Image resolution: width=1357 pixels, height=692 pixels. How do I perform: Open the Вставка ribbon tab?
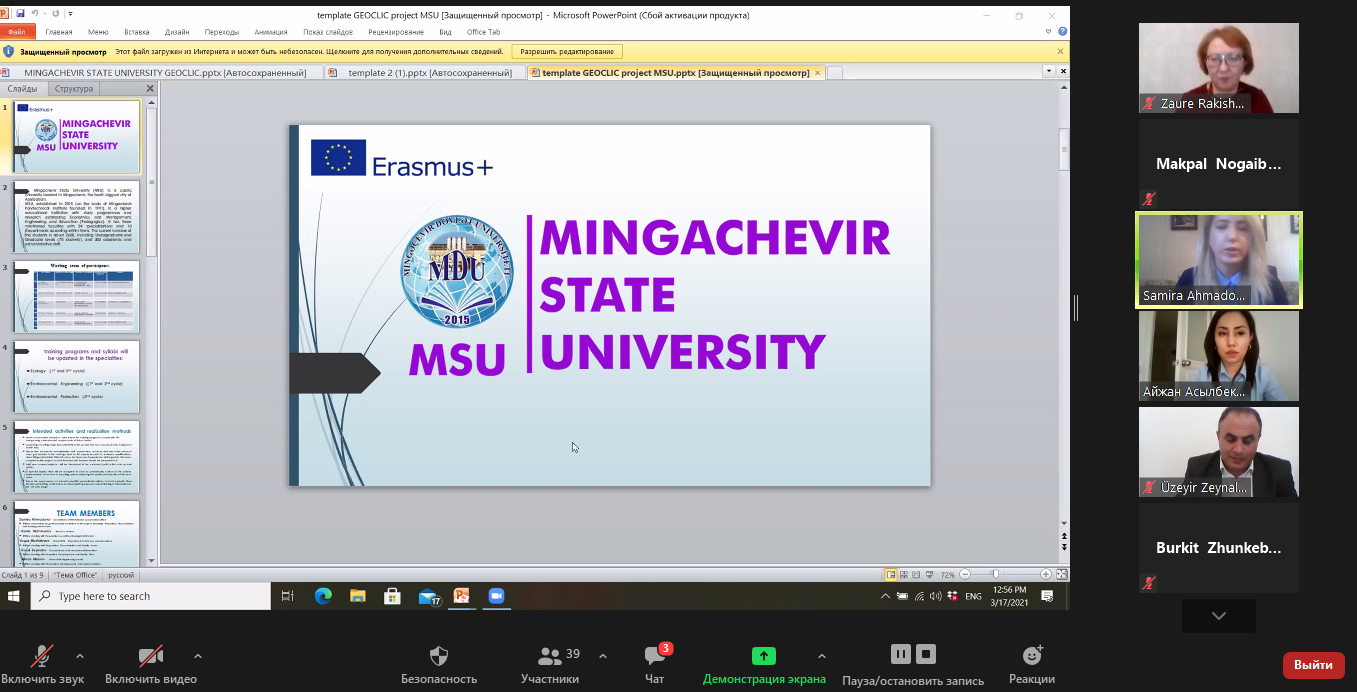pyautogui.click(x=137, y=32)
